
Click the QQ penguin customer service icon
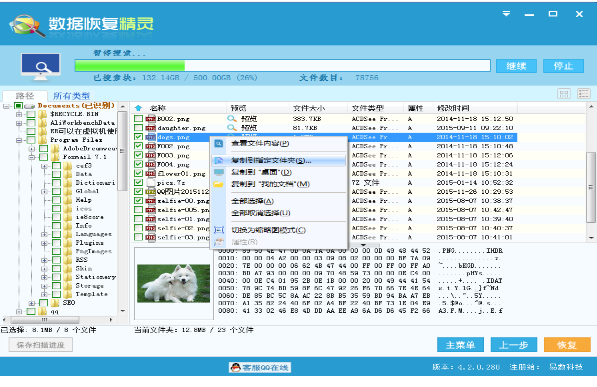pyautogui.click(x=236, y=368)
